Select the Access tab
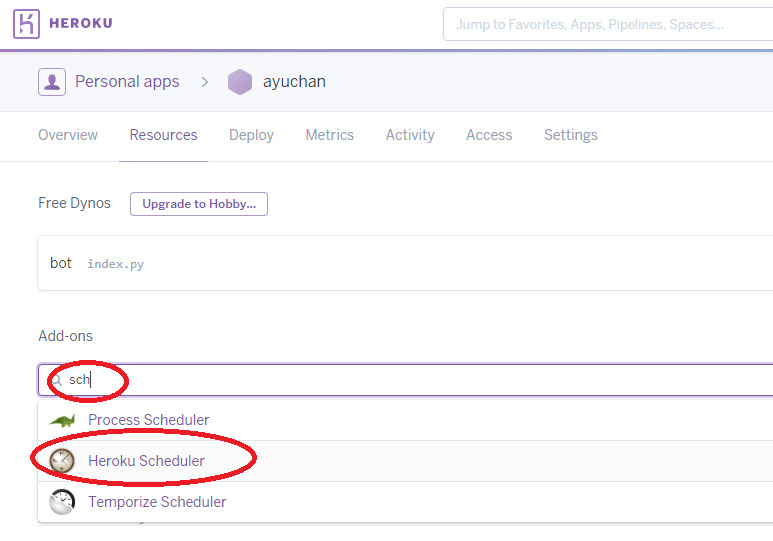This screenshot has height=541, width=773. [489, 135]
